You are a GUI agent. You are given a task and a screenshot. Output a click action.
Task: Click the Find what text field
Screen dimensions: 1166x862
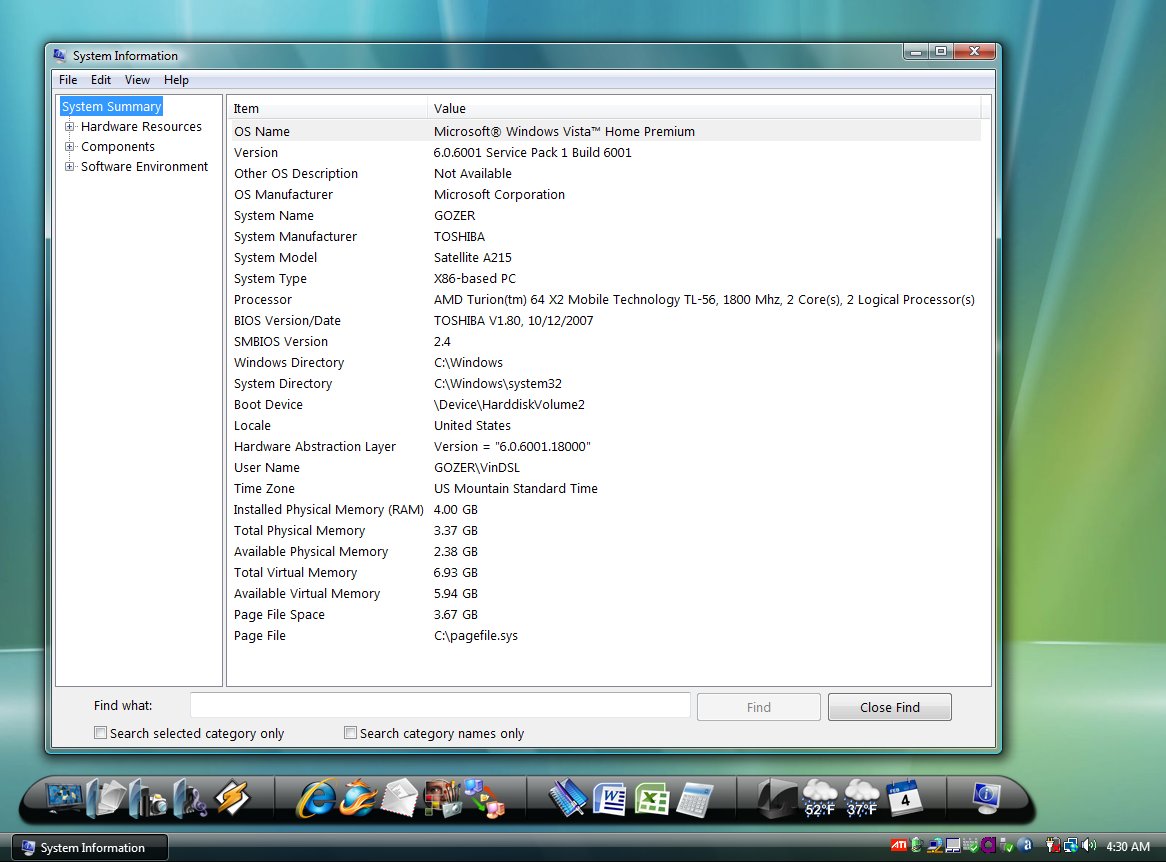pyautogui.click(x=440, y=705)
